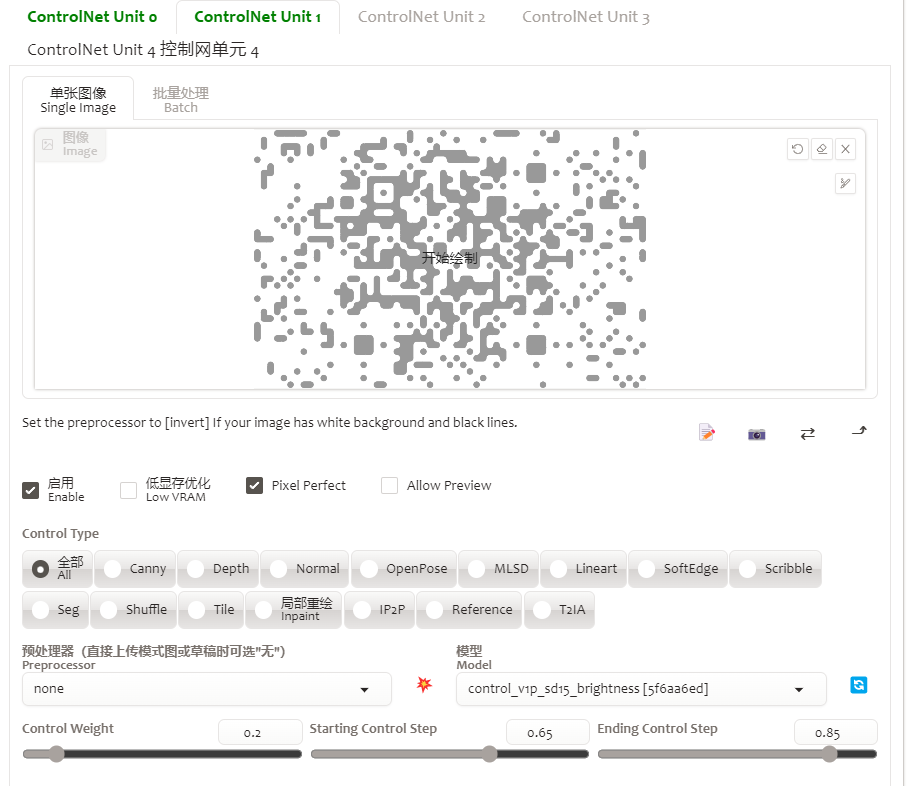Toggle the Pixel Perfect checkbox

point(254,485)
